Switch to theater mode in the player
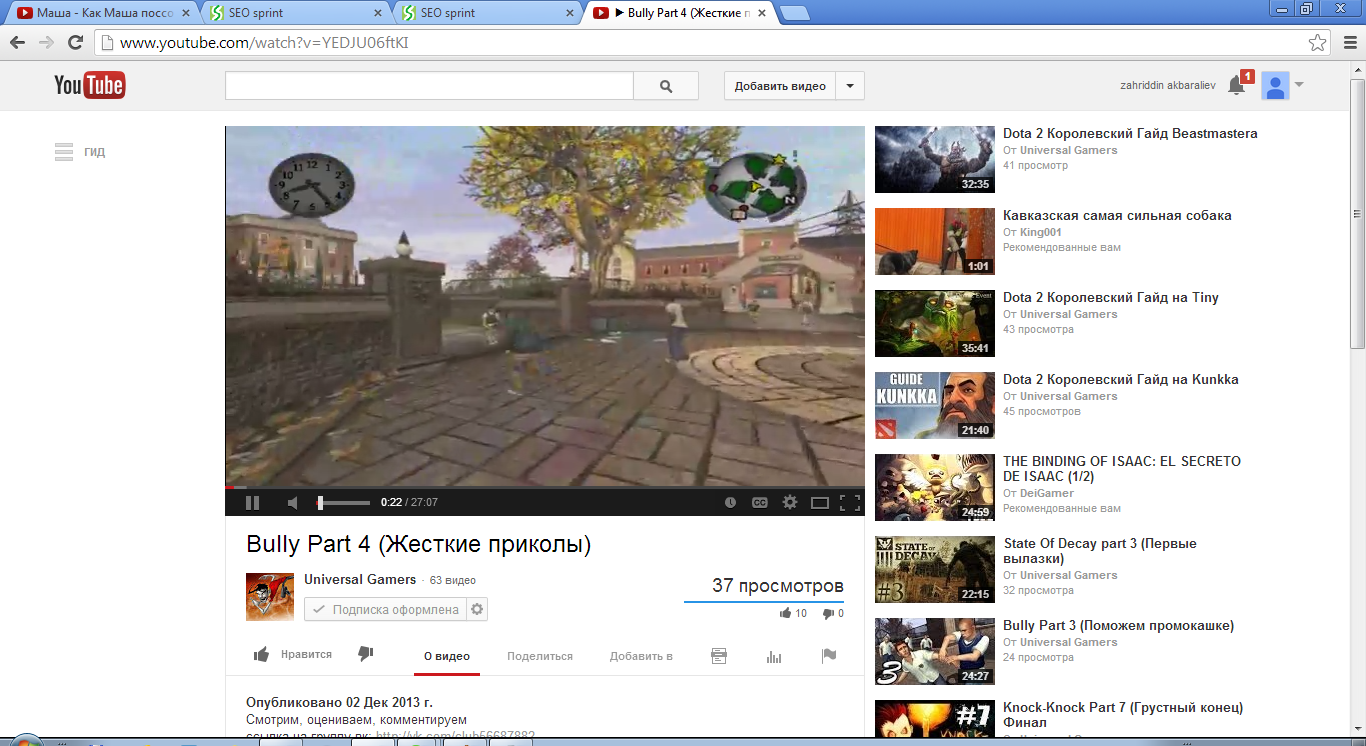Viewport: 1366px width, 746px height. (820, 503)
